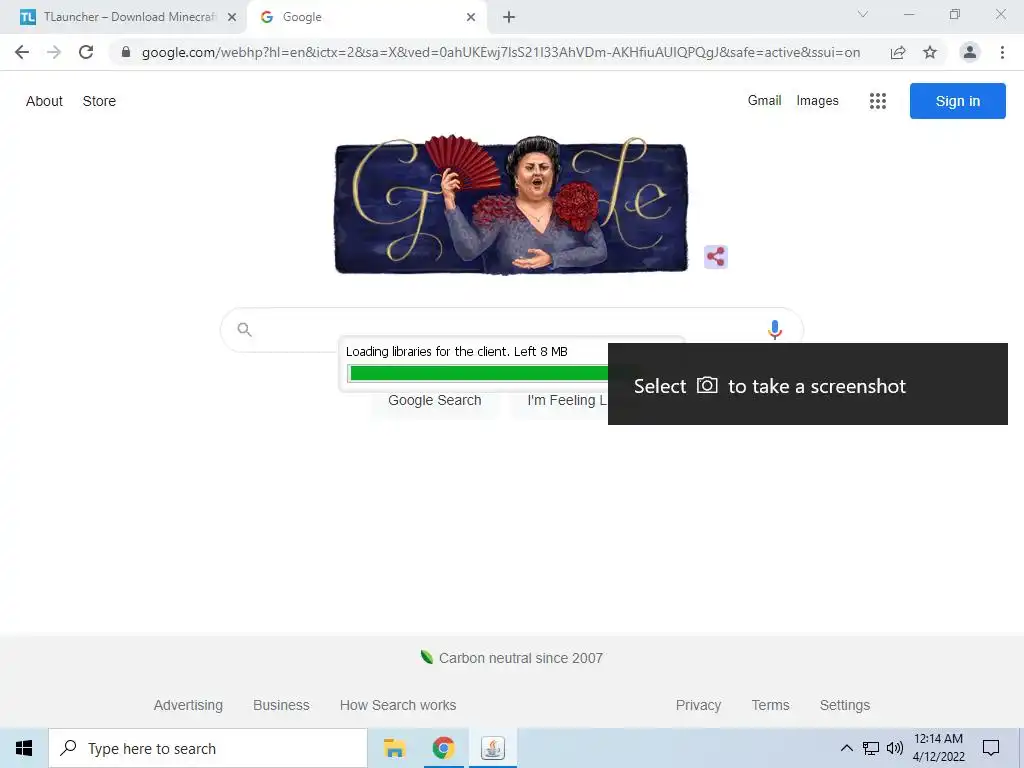This screenshot has height=768, width=1024.
Task: Open Chrome's three-dot menu
Action: 1002,52
